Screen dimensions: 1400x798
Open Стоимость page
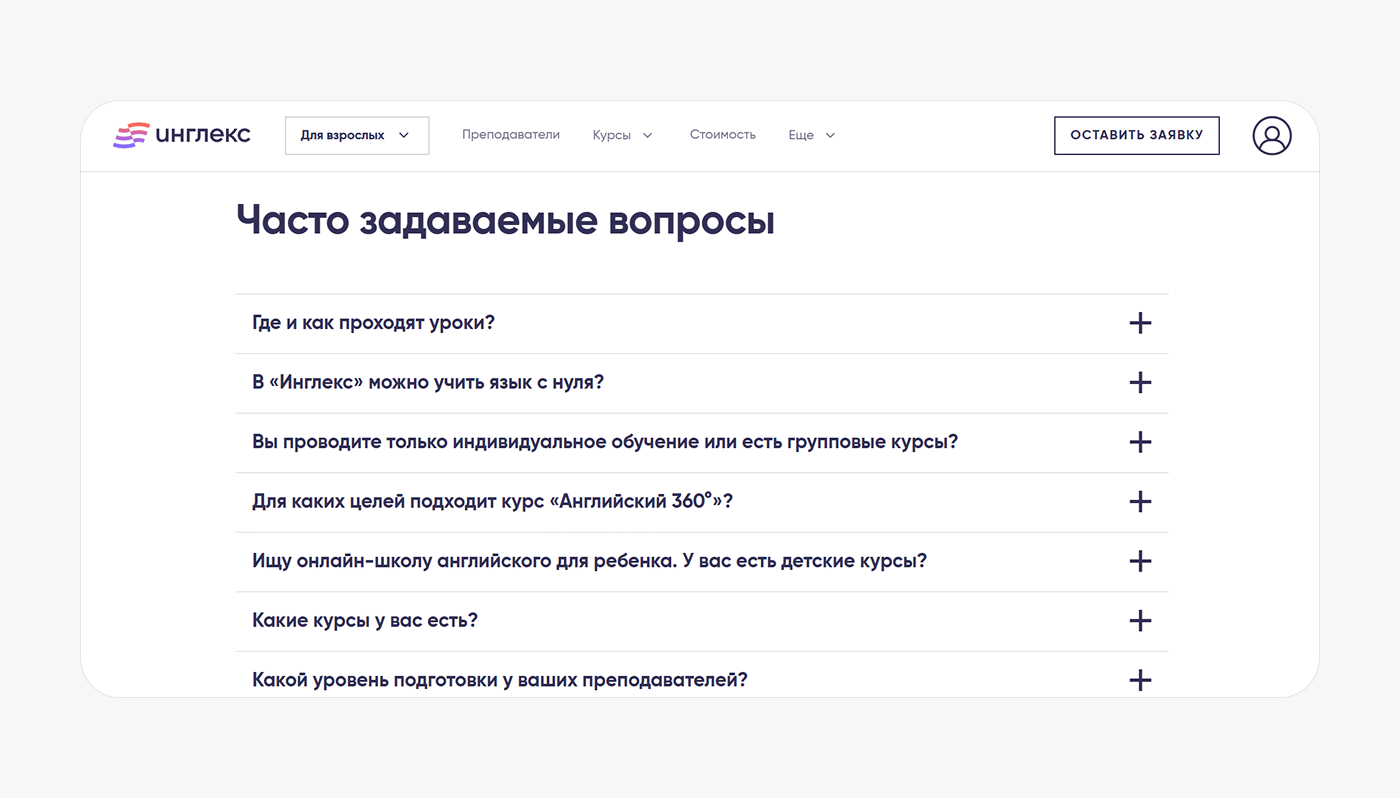[723, 135]
